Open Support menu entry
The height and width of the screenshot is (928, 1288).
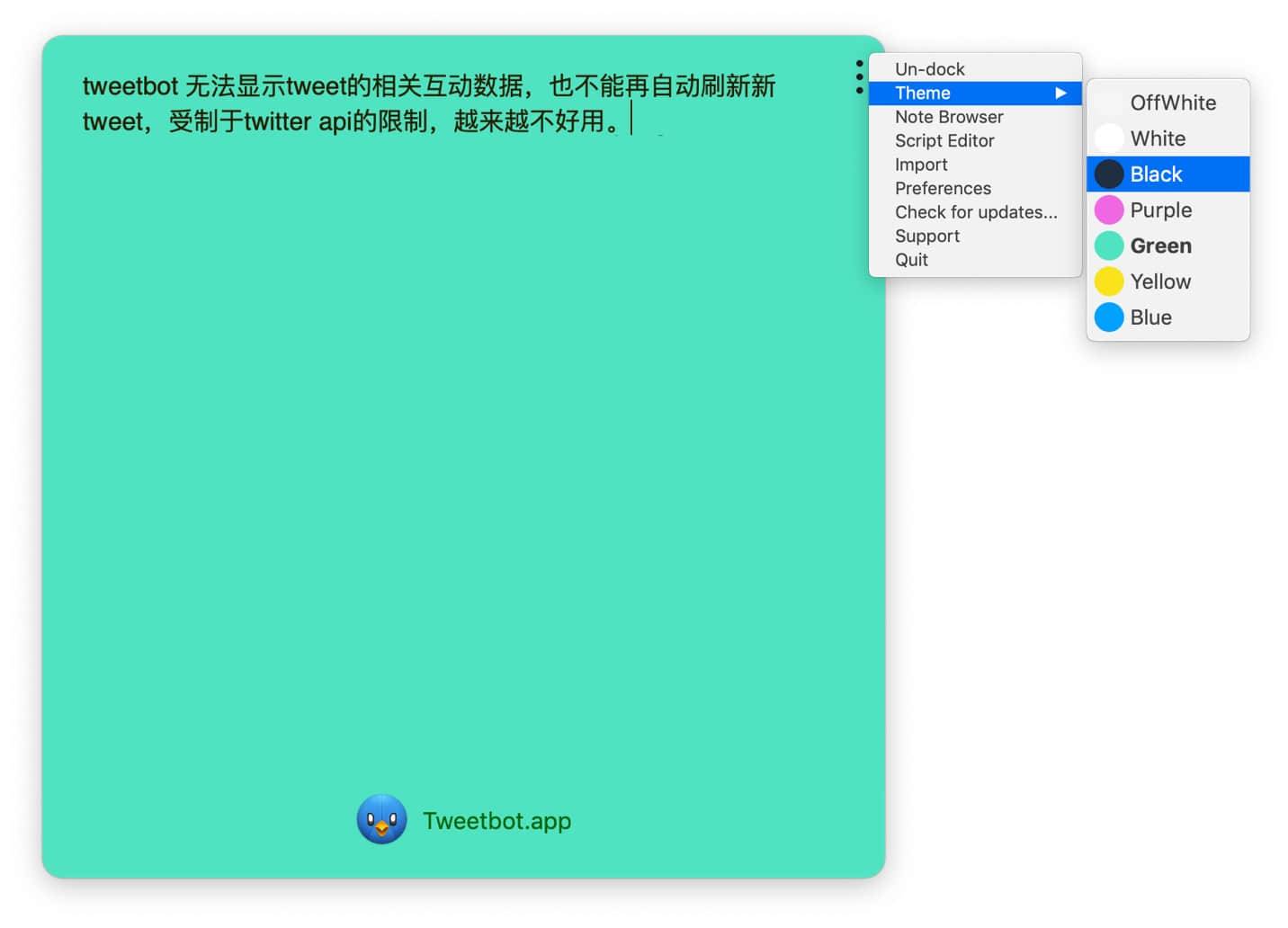[x=975, y=236]
